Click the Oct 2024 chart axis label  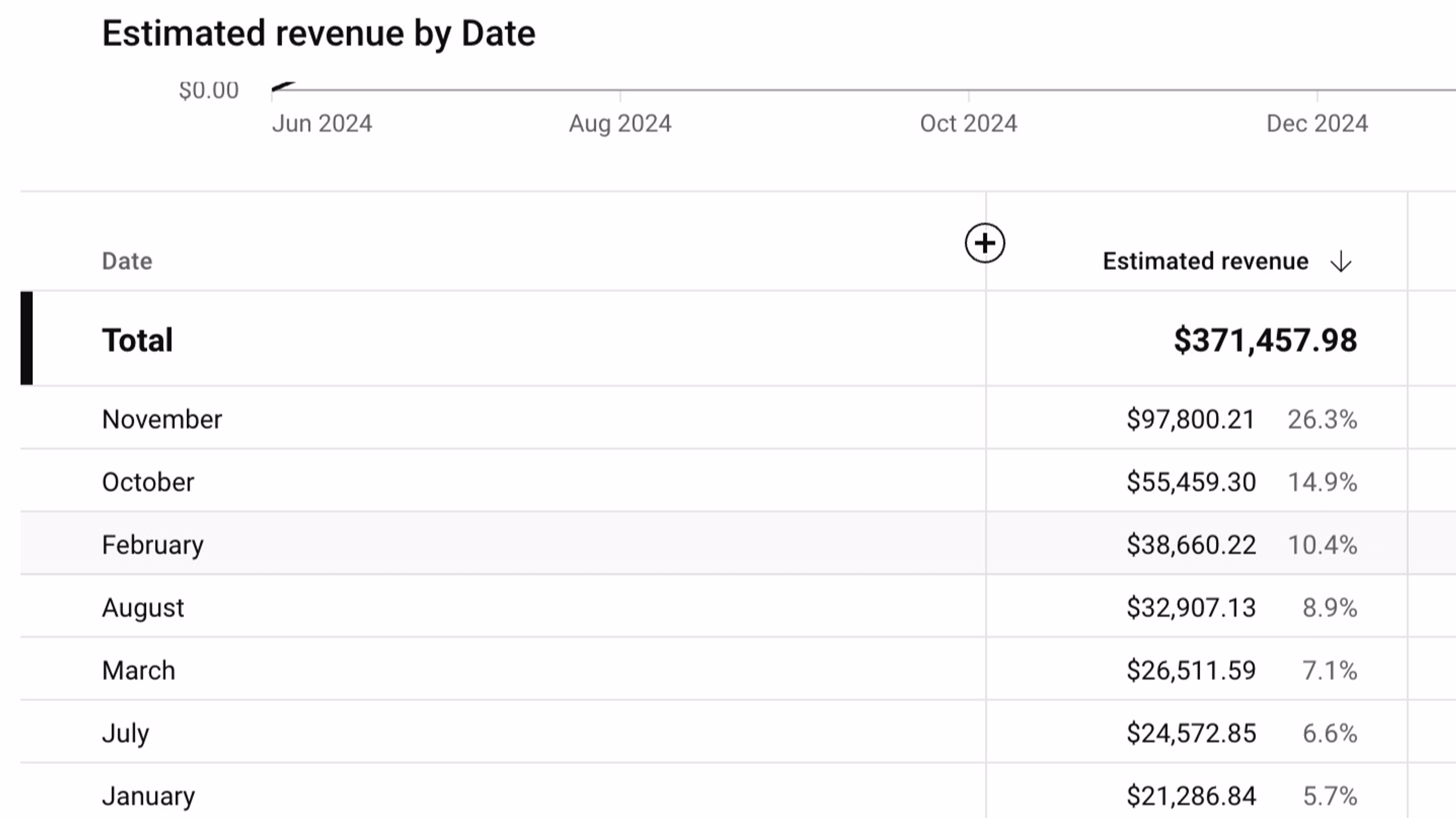point(969,123)
